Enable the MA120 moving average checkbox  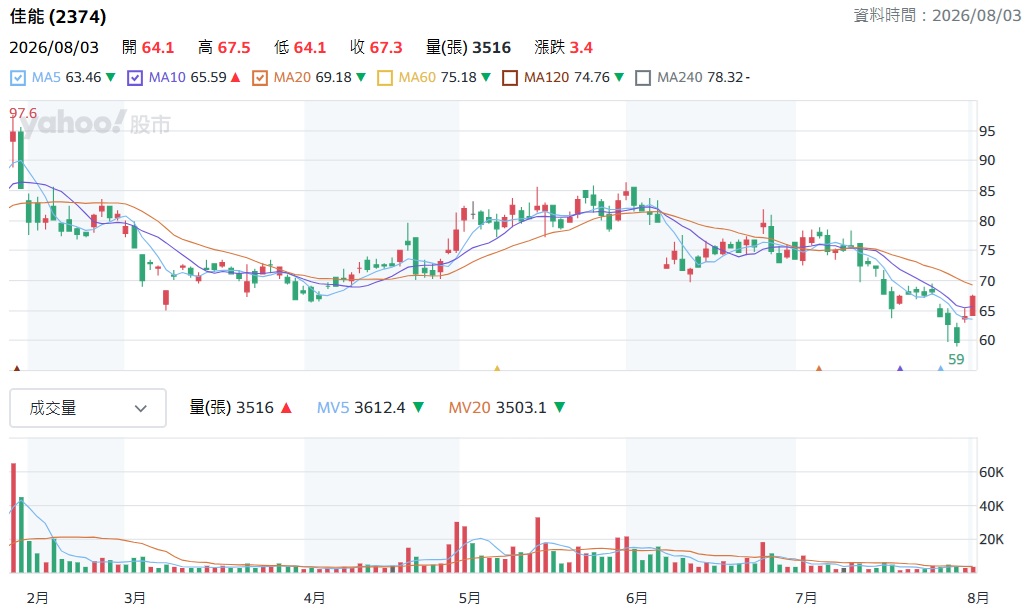point(510,78)
